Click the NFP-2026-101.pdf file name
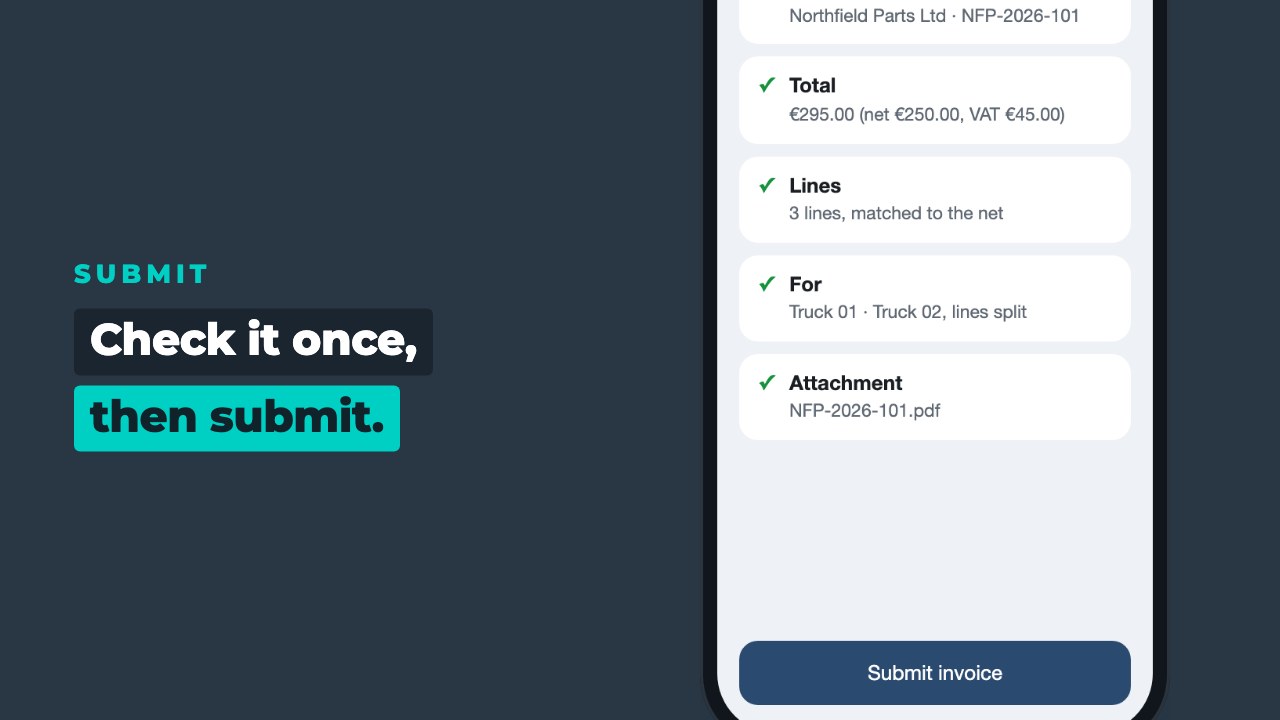The image size is (1280, 720). [864, 410]
